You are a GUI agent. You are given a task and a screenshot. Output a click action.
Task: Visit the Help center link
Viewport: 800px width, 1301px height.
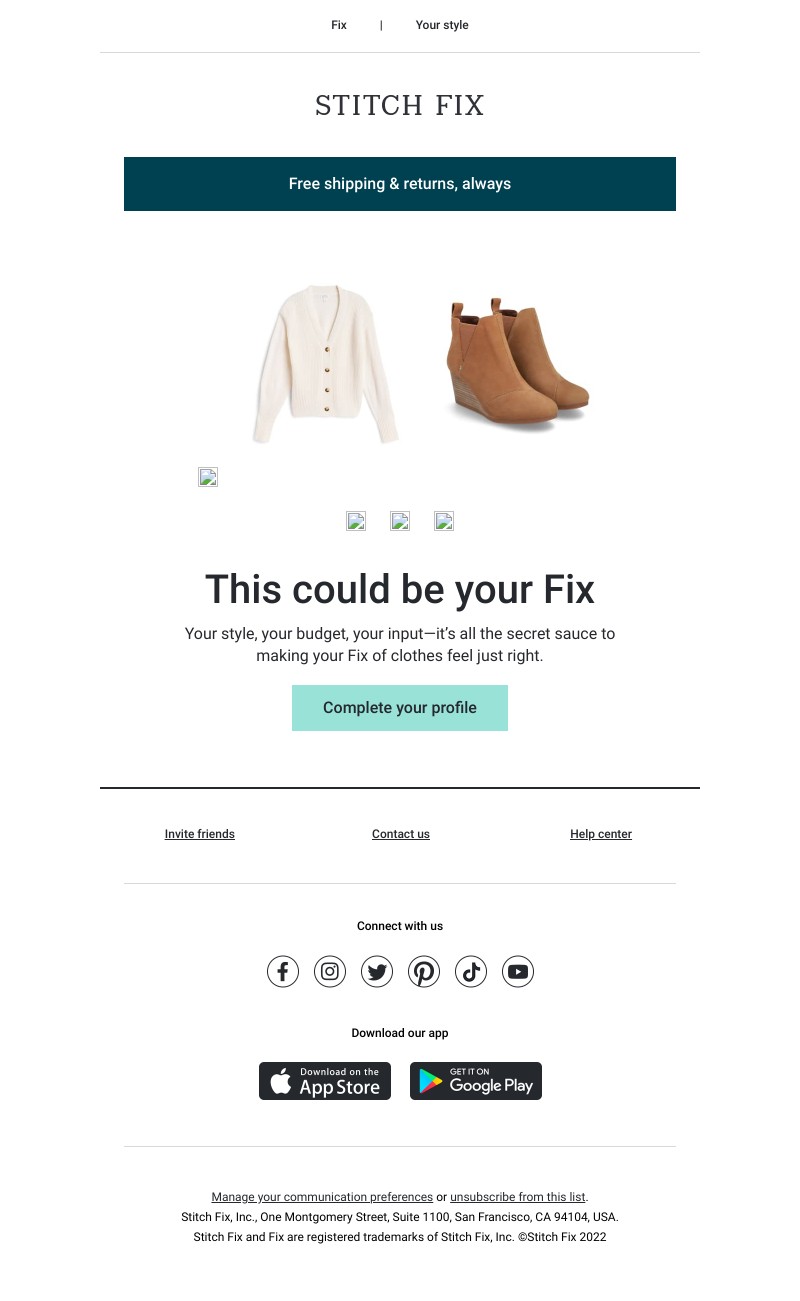601,834
